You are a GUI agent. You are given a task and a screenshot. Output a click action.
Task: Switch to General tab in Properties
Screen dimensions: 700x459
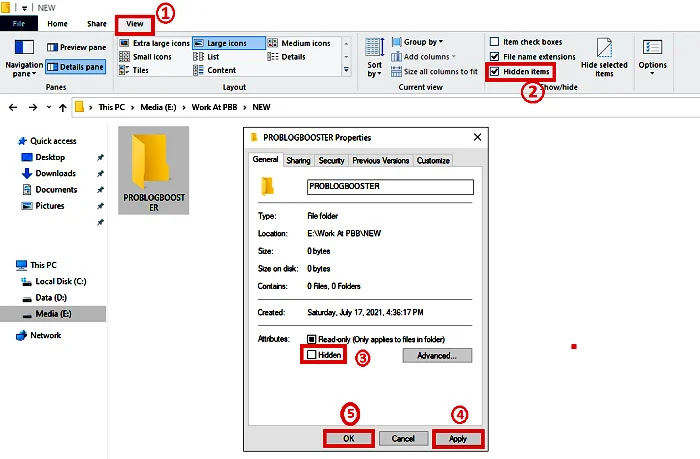[265, 159]
